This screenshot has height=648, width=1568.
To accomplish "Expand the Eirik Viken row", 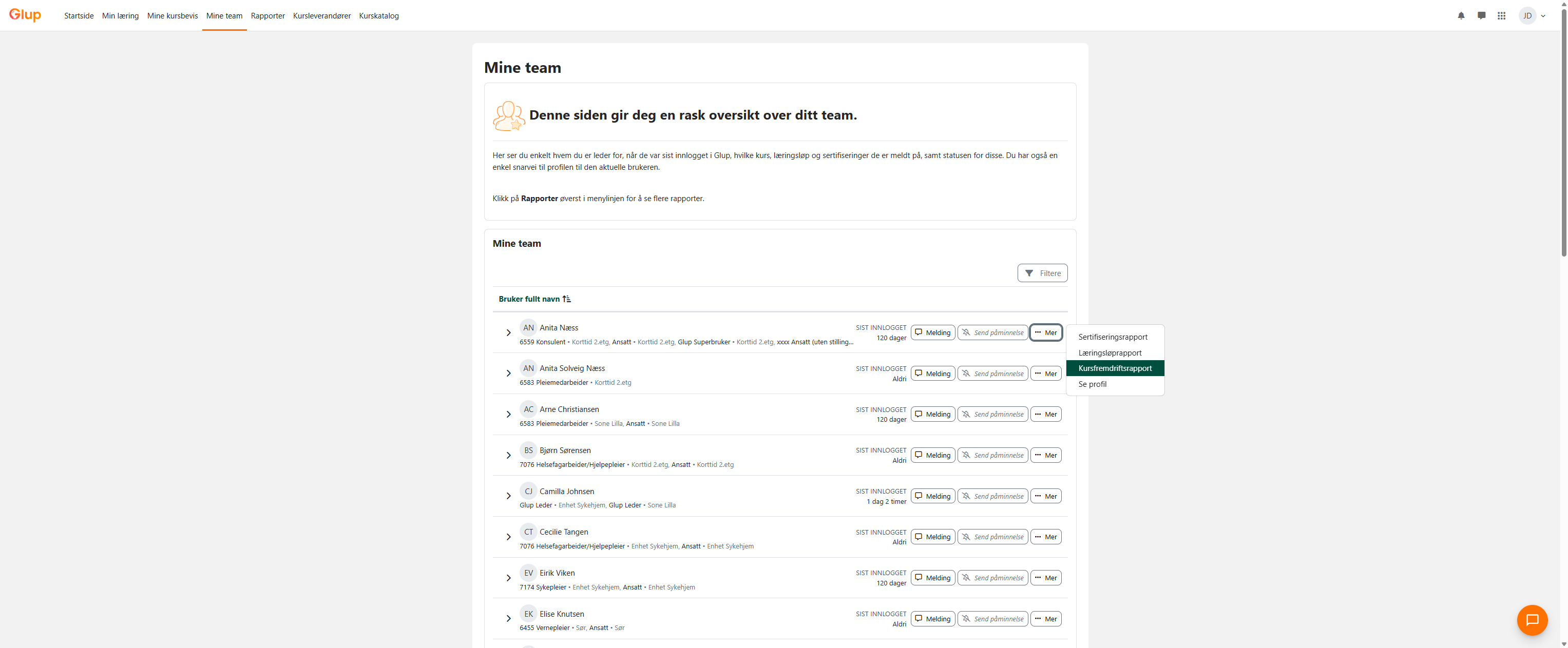I will click(508, 578).
